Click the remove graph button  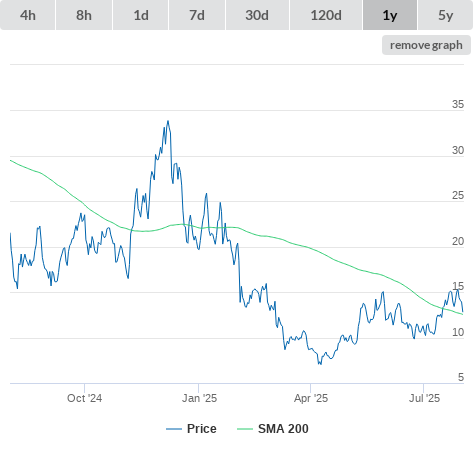(426, 45)
